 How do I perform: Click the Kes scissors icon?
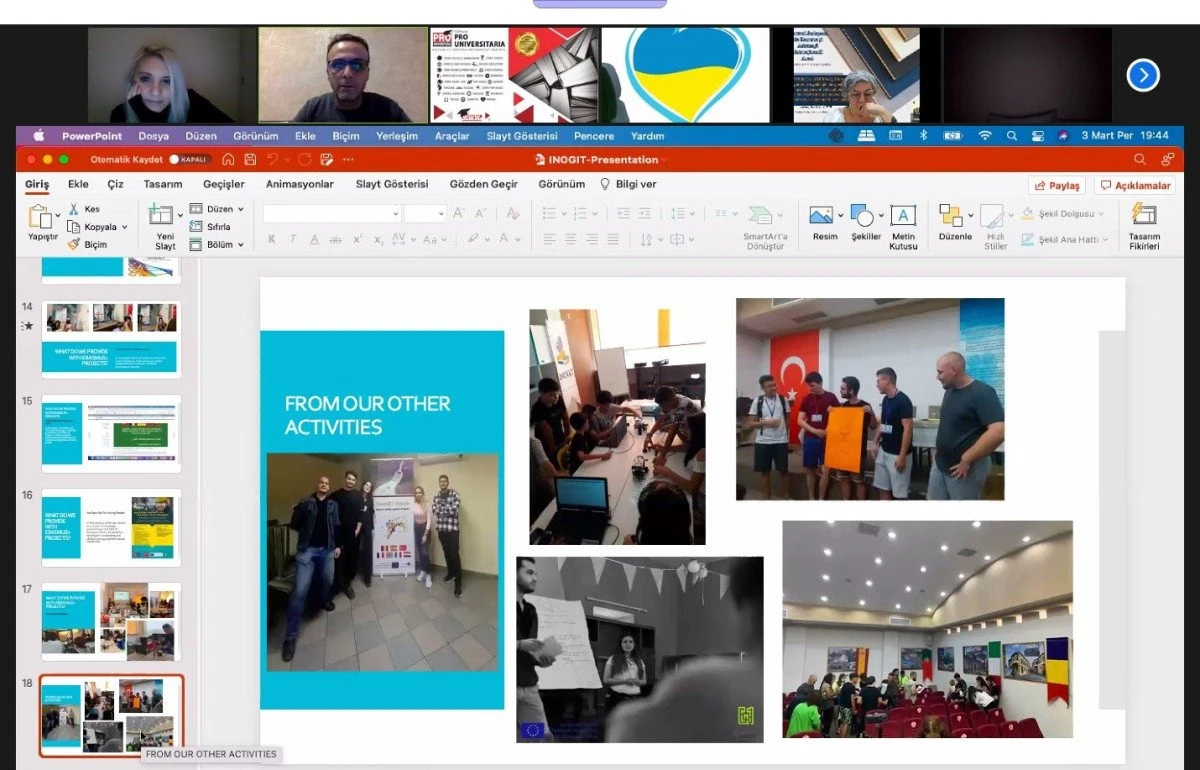74,209
